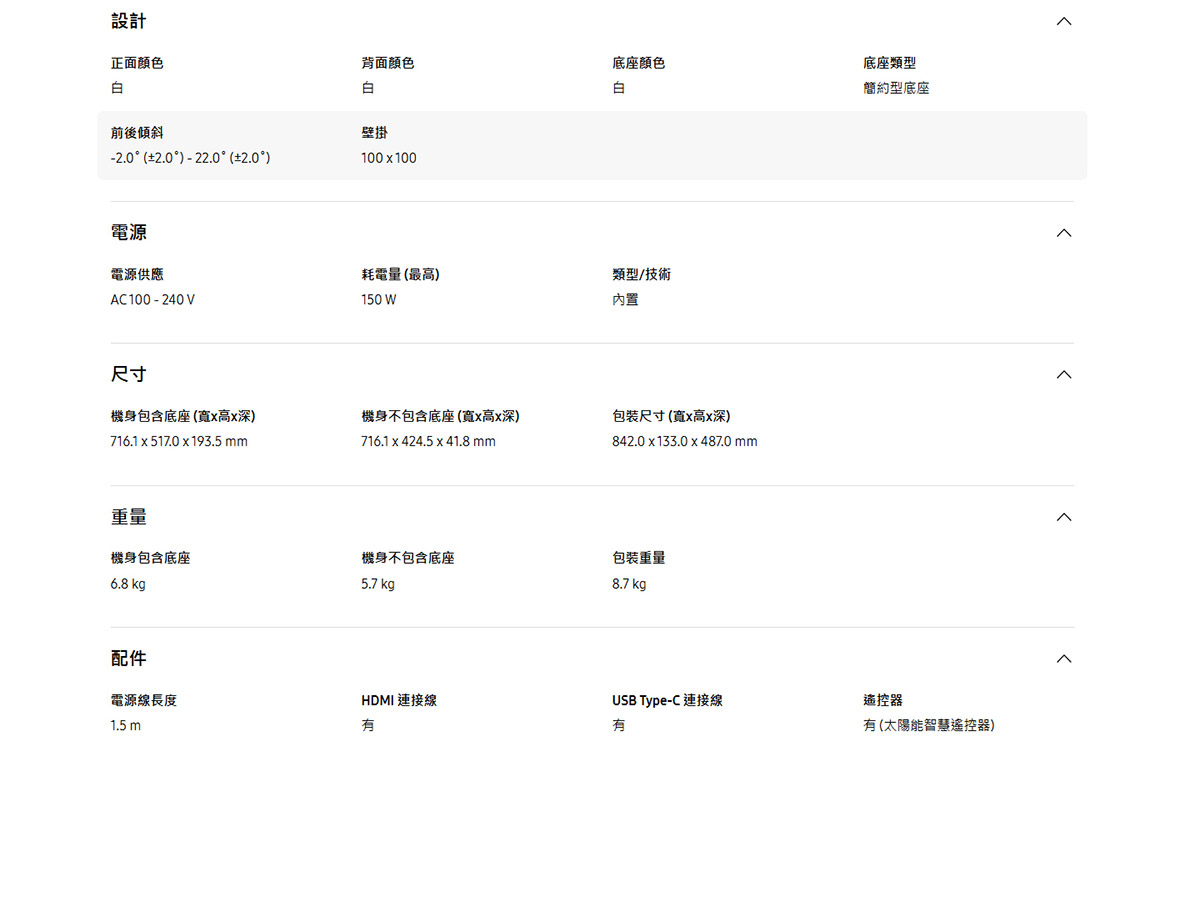
Task: Collapse the 配件 section chevron
Action: tap(1063, 659)
